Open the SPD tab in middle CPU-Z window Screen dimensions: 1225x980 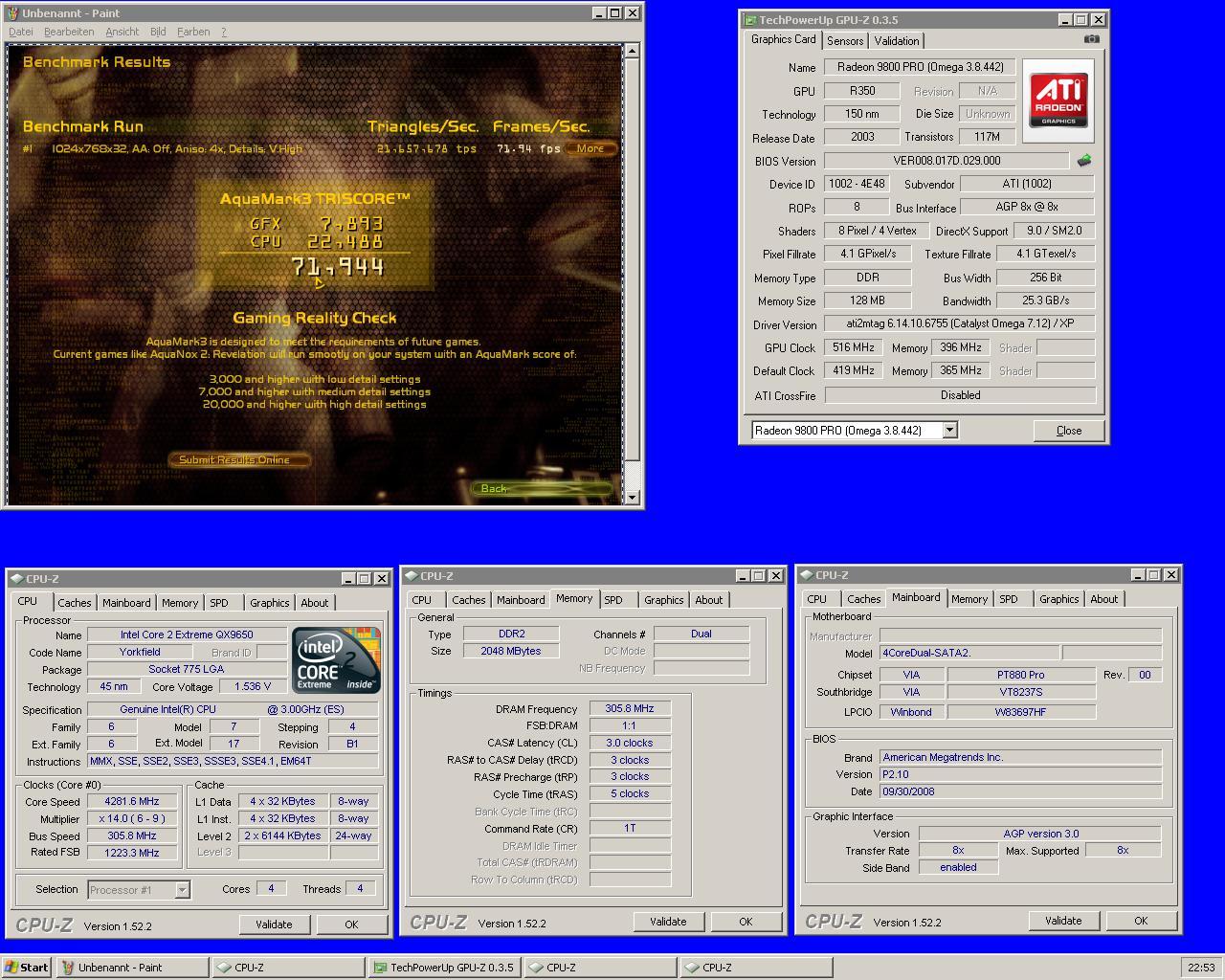tap(613, 600)
